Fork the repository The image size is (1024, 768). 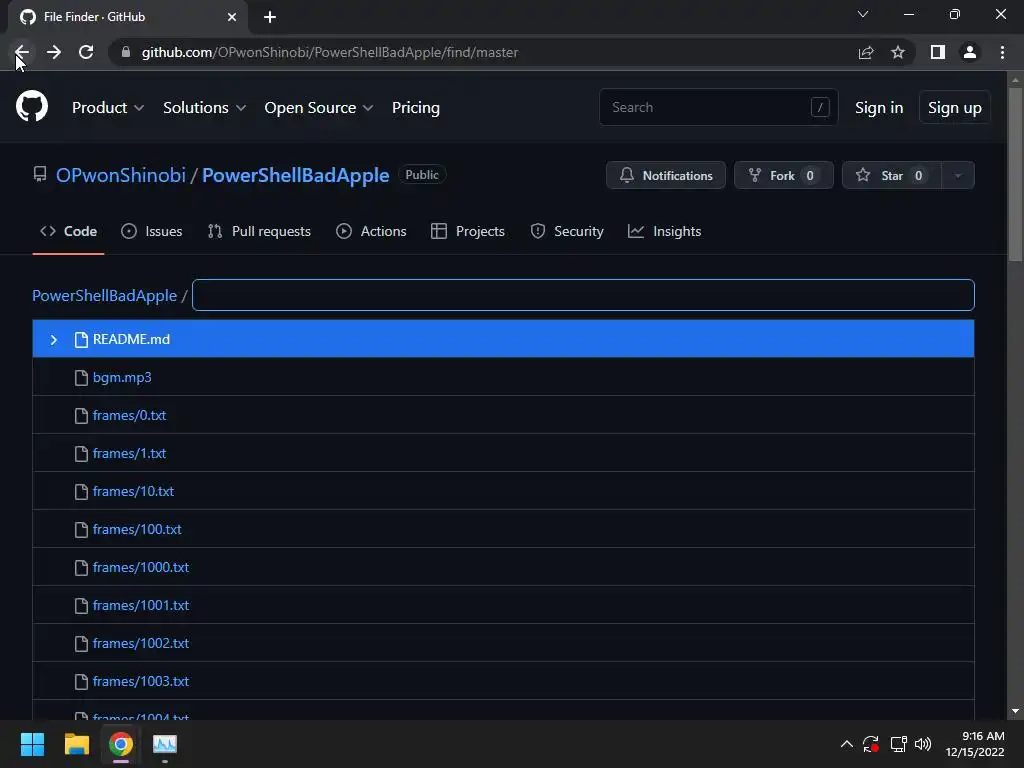[784, 175]
